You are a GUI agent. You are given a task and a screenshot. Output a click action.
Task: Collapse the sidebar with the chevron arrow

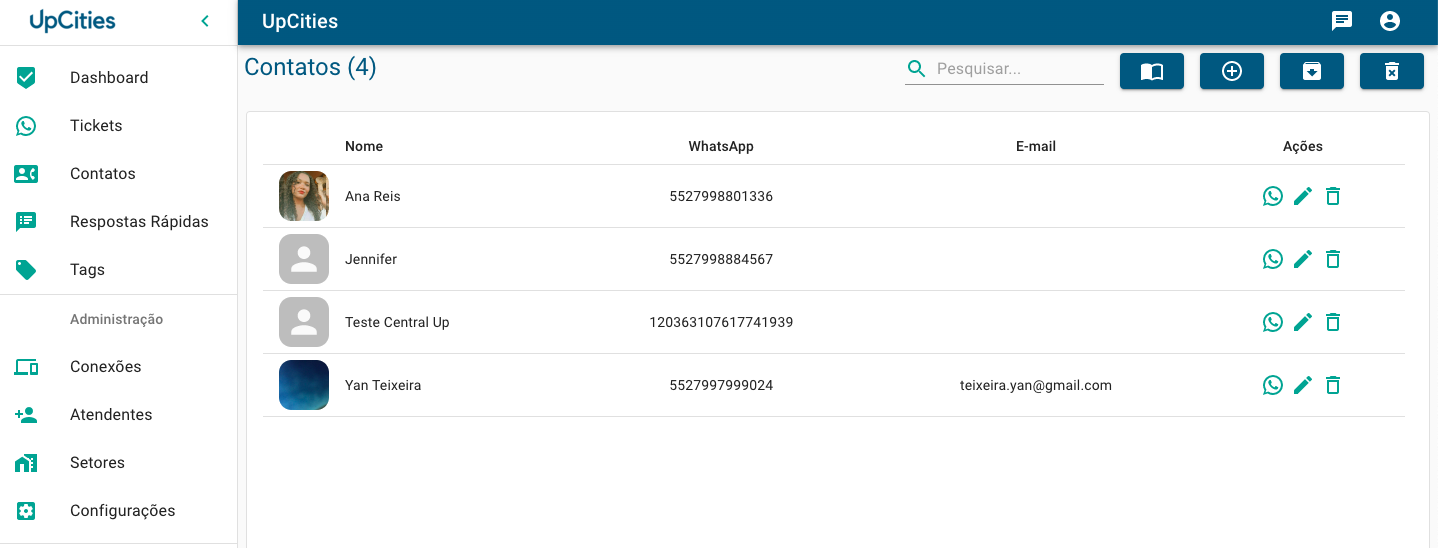[205, 21]
